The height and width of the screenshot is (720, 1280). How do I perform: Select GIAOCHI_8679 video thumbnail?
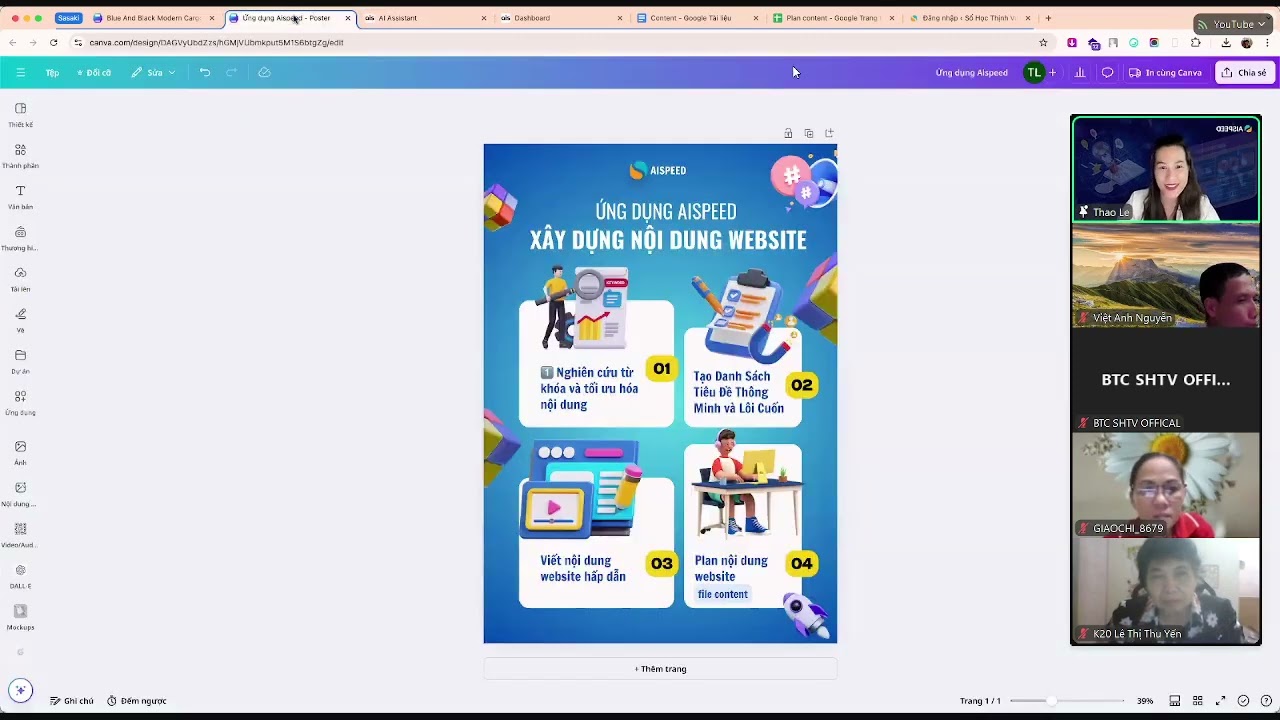pyautogui.click(x=1165, y=485)
